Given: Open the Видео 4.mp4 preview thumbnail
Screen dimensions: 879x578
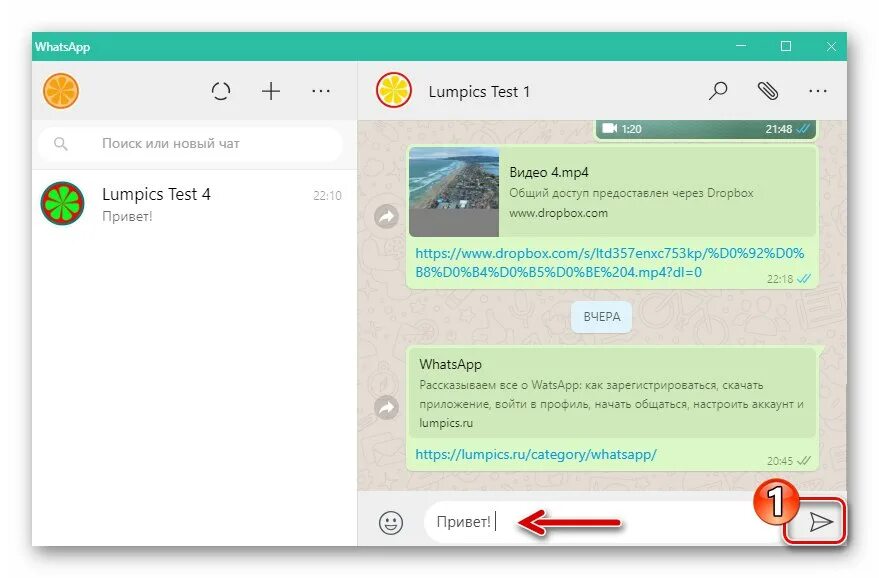Looking at the screenshot, I should 454,191.
